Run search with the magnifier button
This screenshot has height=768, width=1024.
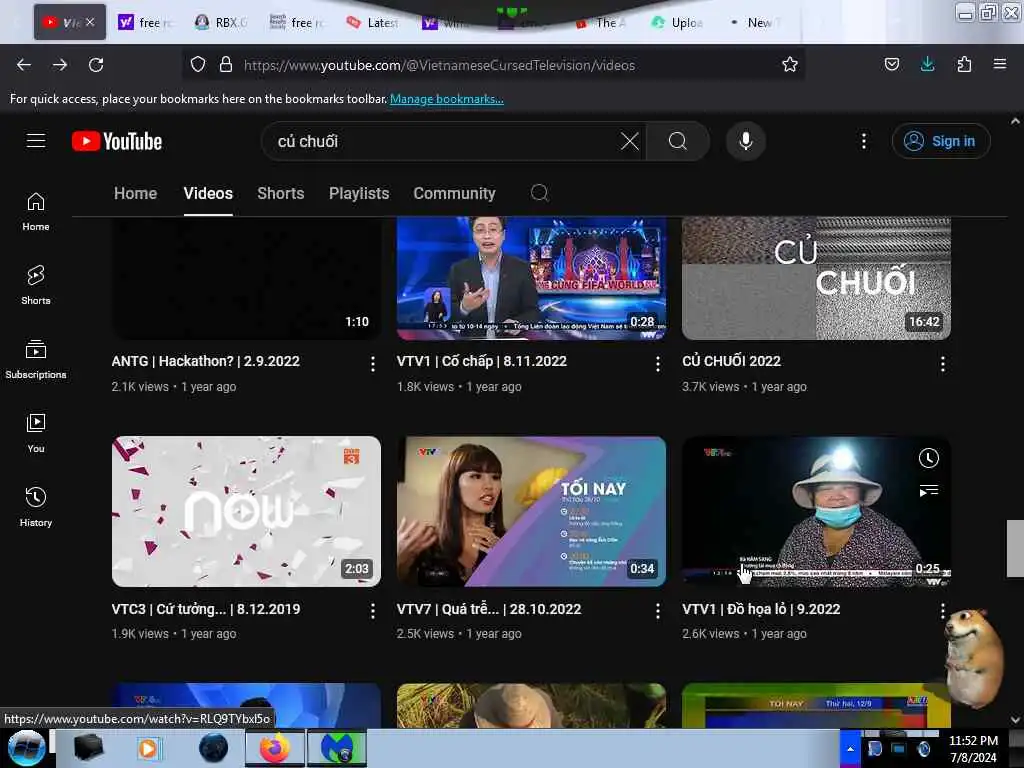tap(678, 141)
